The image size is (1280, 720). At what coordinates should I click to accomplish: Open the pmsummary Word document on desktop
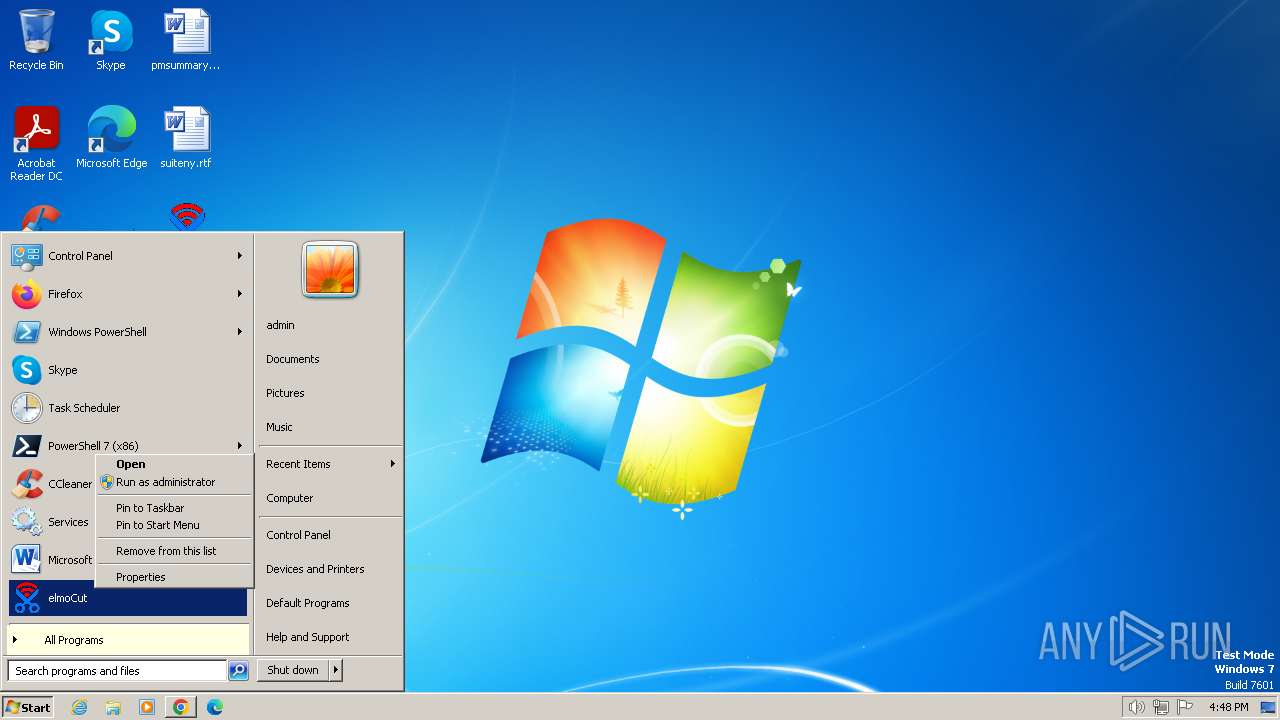coord(186,40)
